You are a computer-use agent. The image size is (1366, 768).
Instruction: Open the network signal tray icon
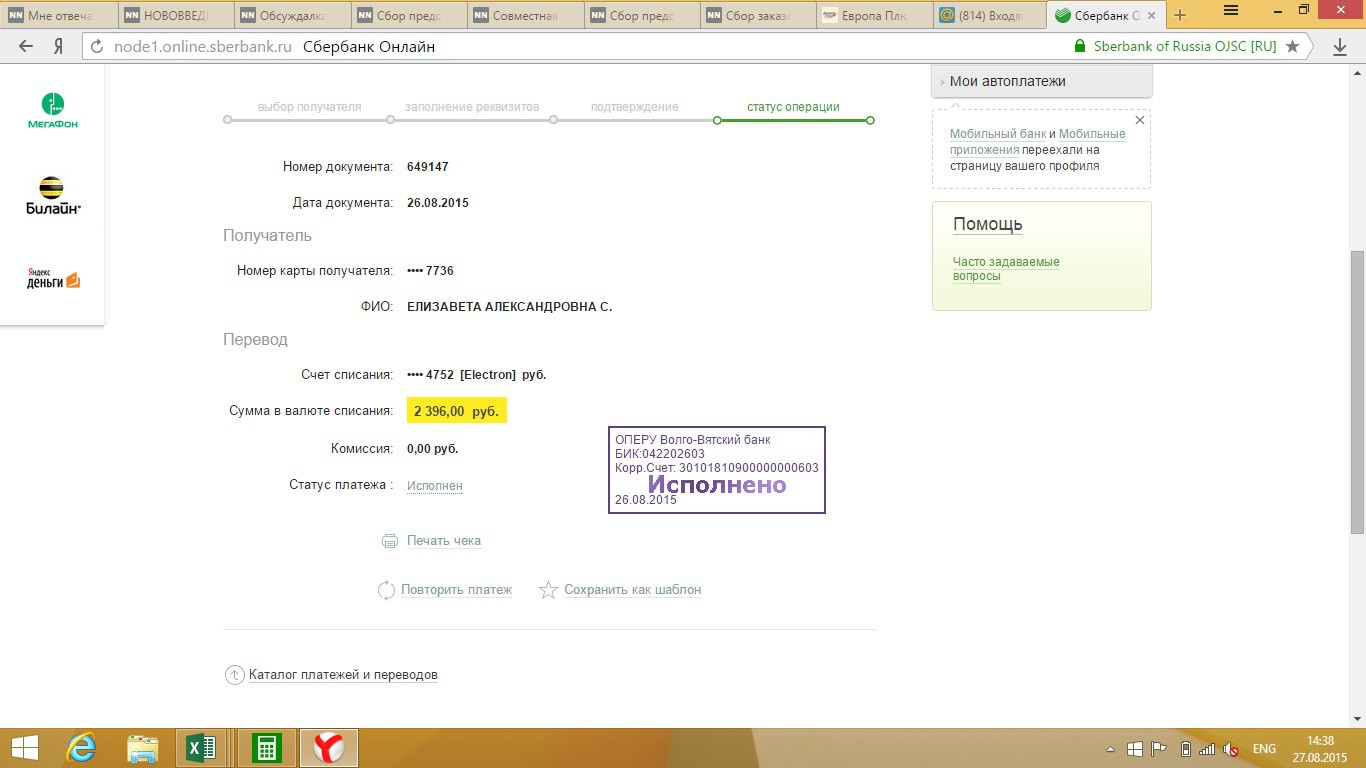(1207, 749)
